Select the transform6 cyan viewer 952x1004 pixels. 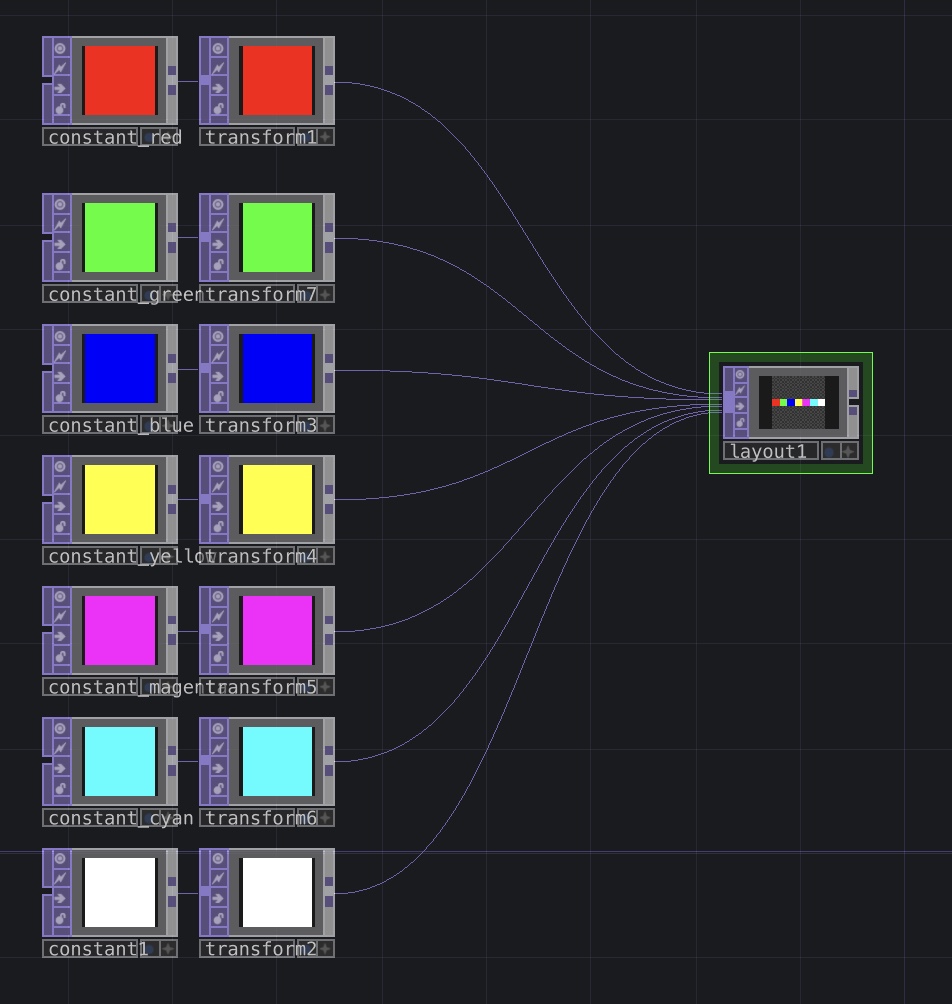277,761
